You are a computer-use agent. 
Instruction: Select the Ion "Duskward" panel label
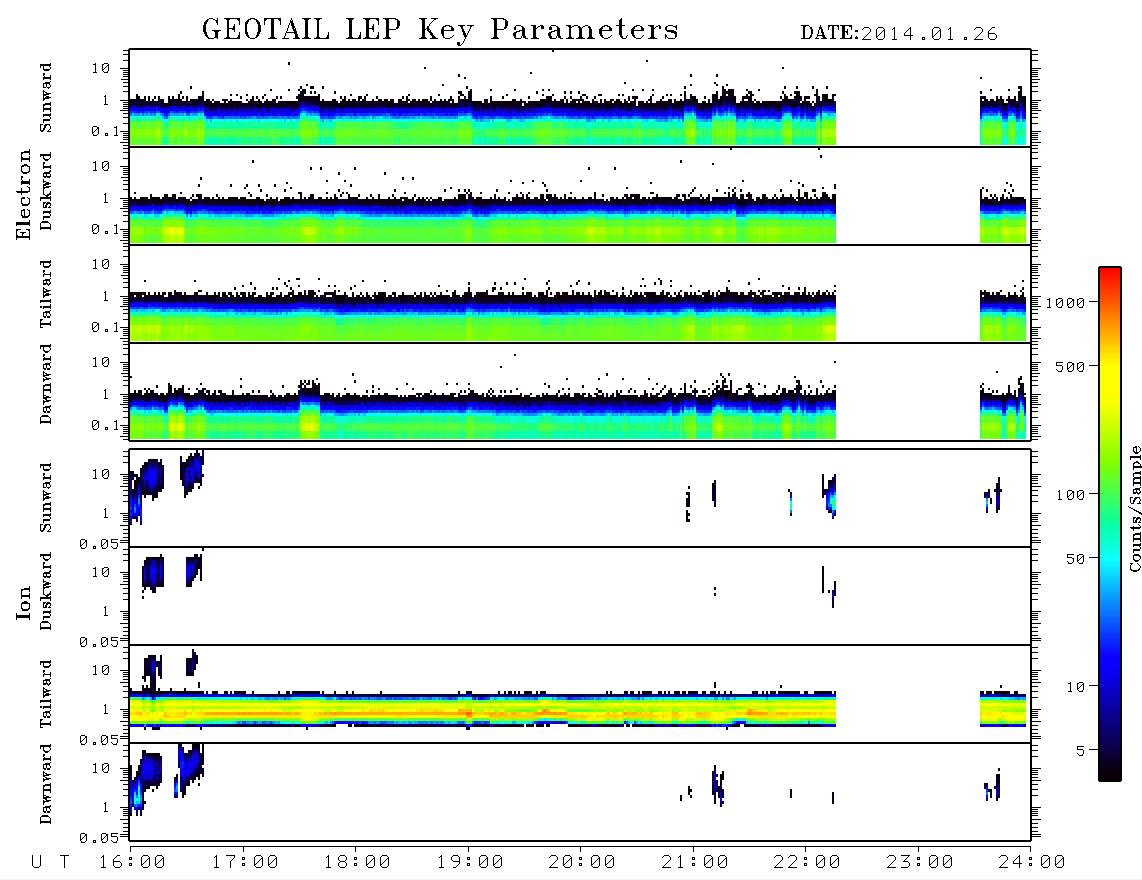(x=46, y=591)
